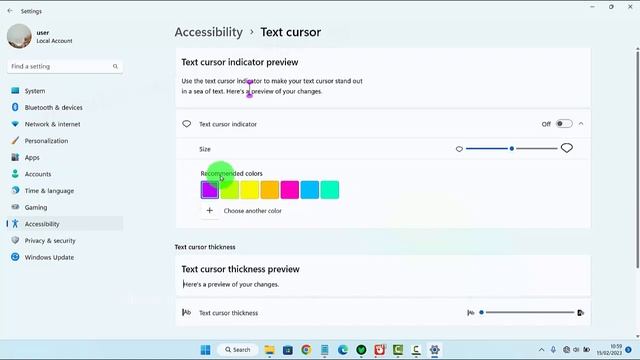This screenshot has height=360, width=640.
Task: Focus the Find a setting search box
Action: point(65,66)
